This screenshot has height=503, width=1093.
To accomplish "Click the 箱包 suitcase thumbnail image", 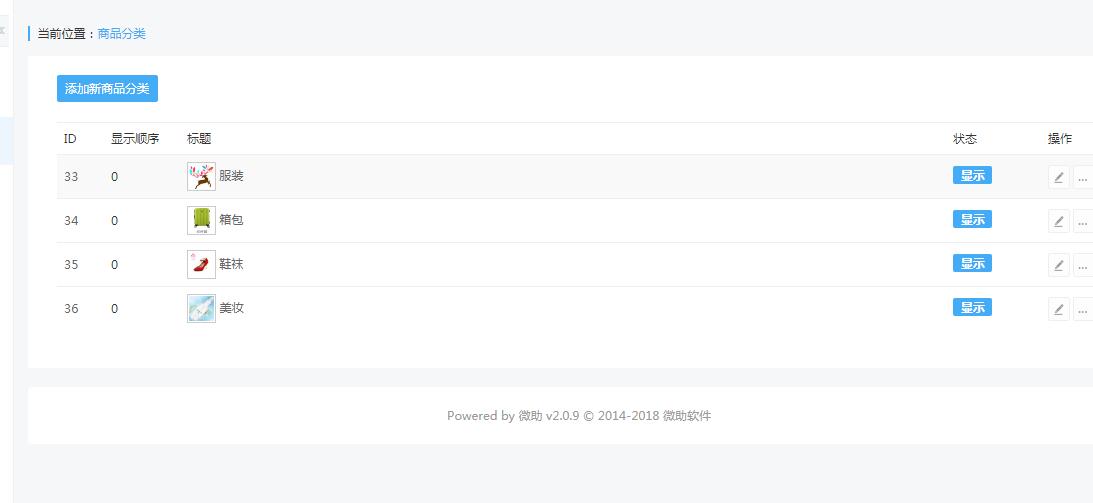I will pyautogui.click(x=201, y=220).
